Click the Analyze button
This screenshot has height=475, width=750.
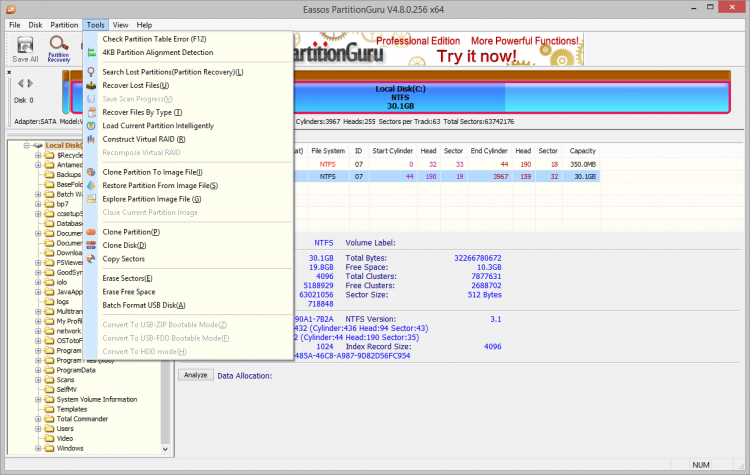196,375
